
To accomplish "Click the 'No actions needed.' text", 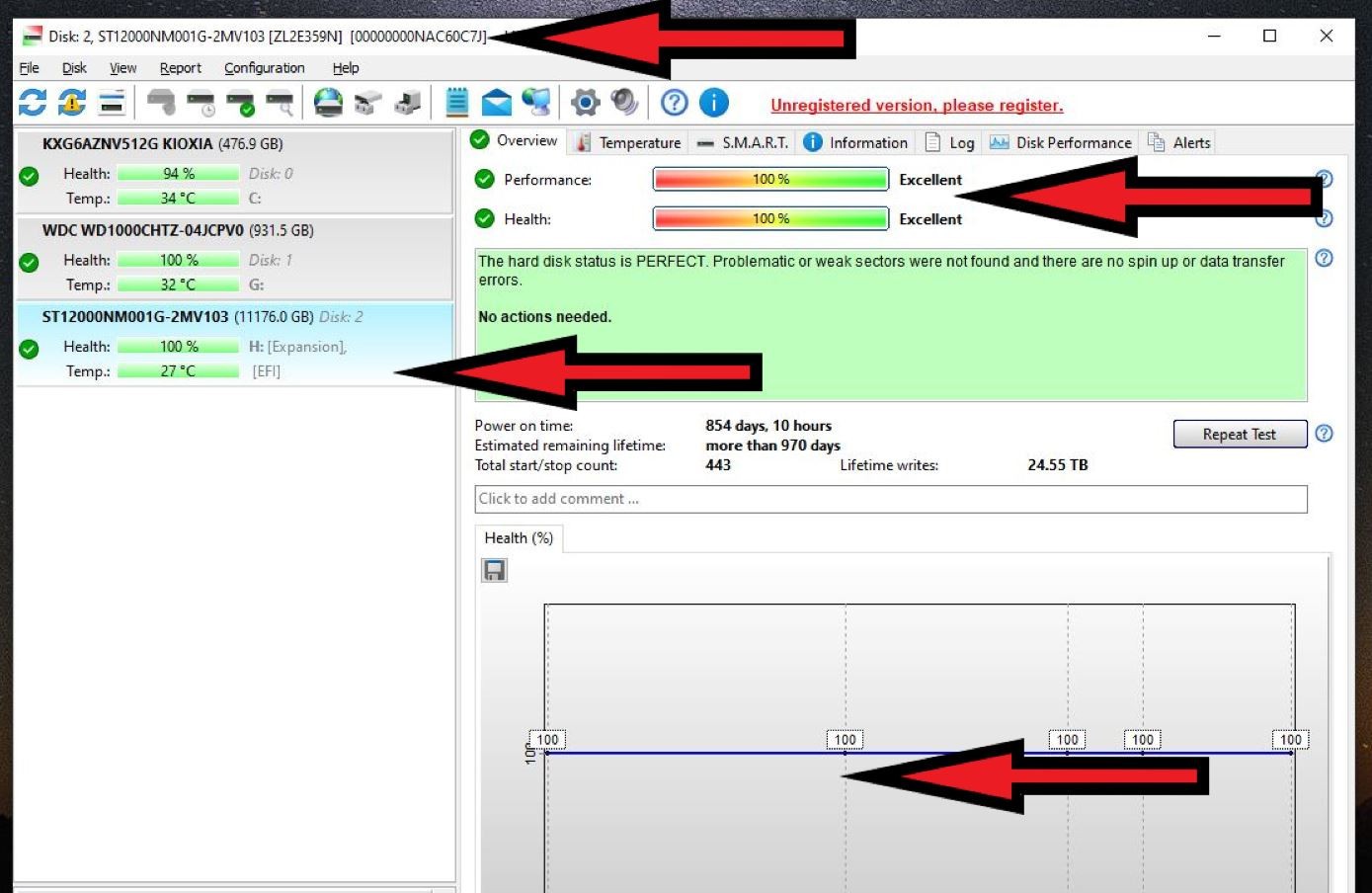I will point(545,317).
